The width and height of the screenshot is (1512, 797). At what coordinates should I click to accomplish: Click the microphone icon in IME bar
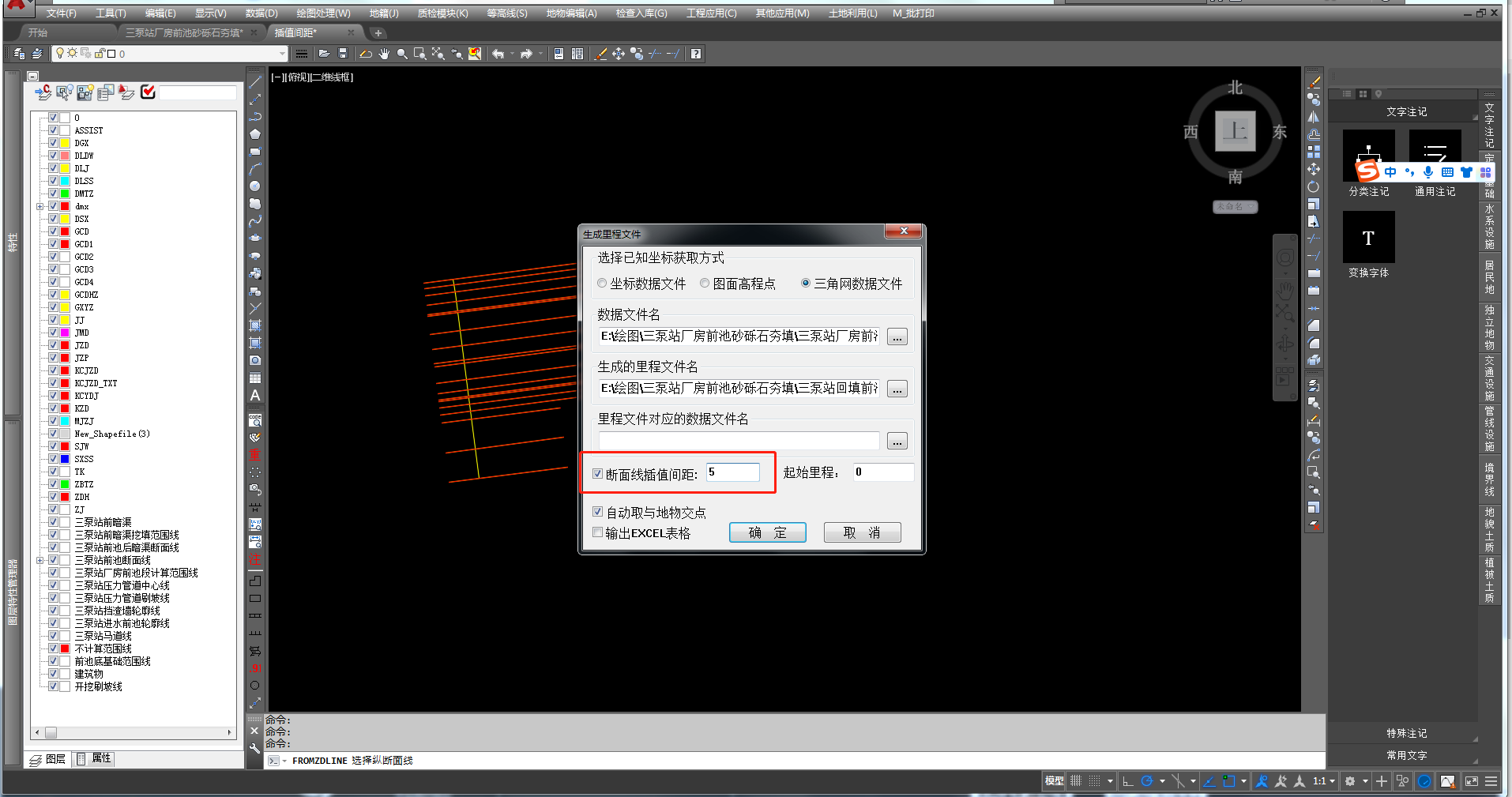1428,172
